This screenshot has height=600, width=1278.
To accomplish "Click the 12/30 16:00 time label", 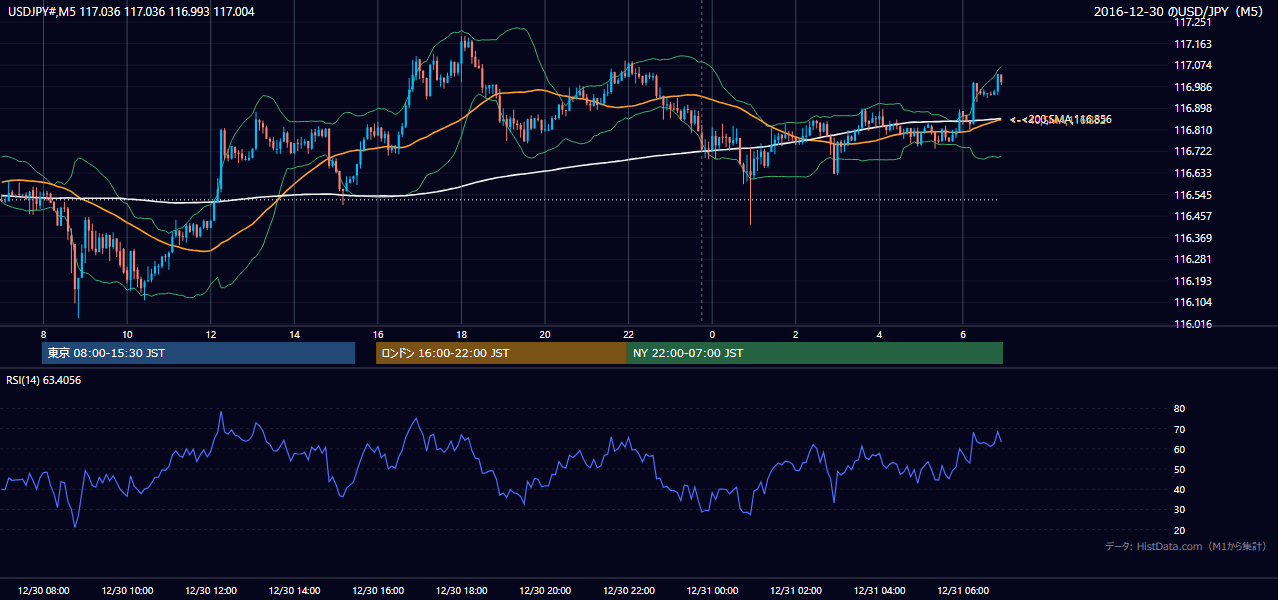I will (x=377, y=591).
